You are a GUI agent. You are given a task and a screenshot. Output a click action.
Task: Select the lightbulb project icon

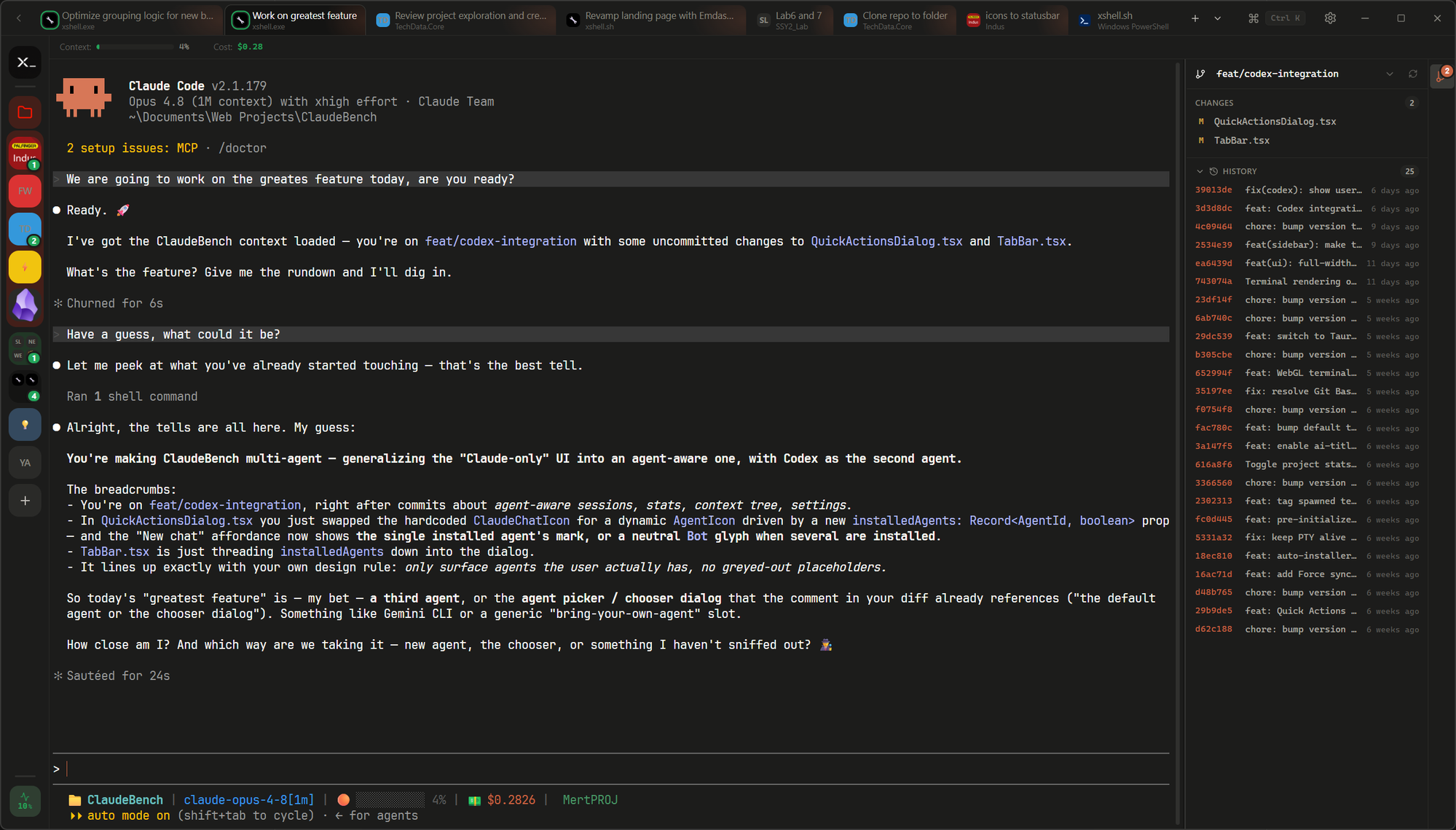click(25, 425)
